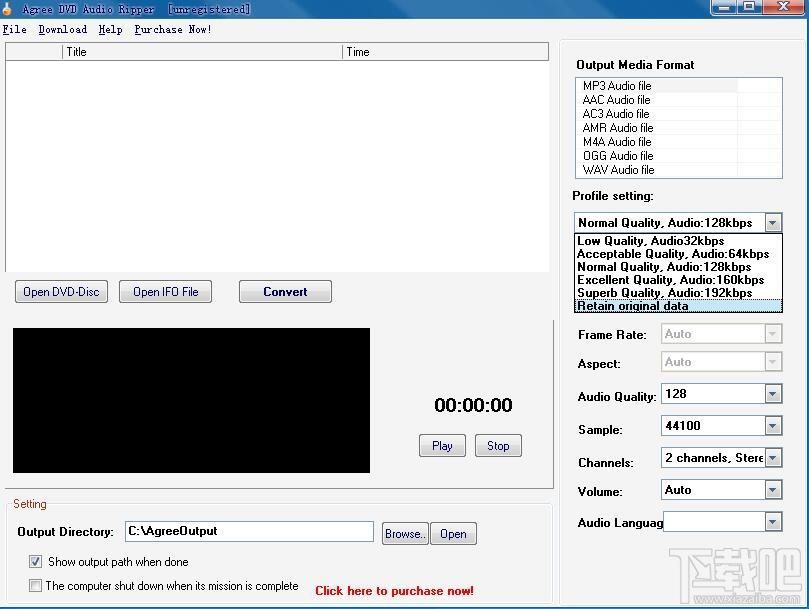Select MP3 Audio file format
809x609 pixels.
pyautogui.click(x=678, y=86)
